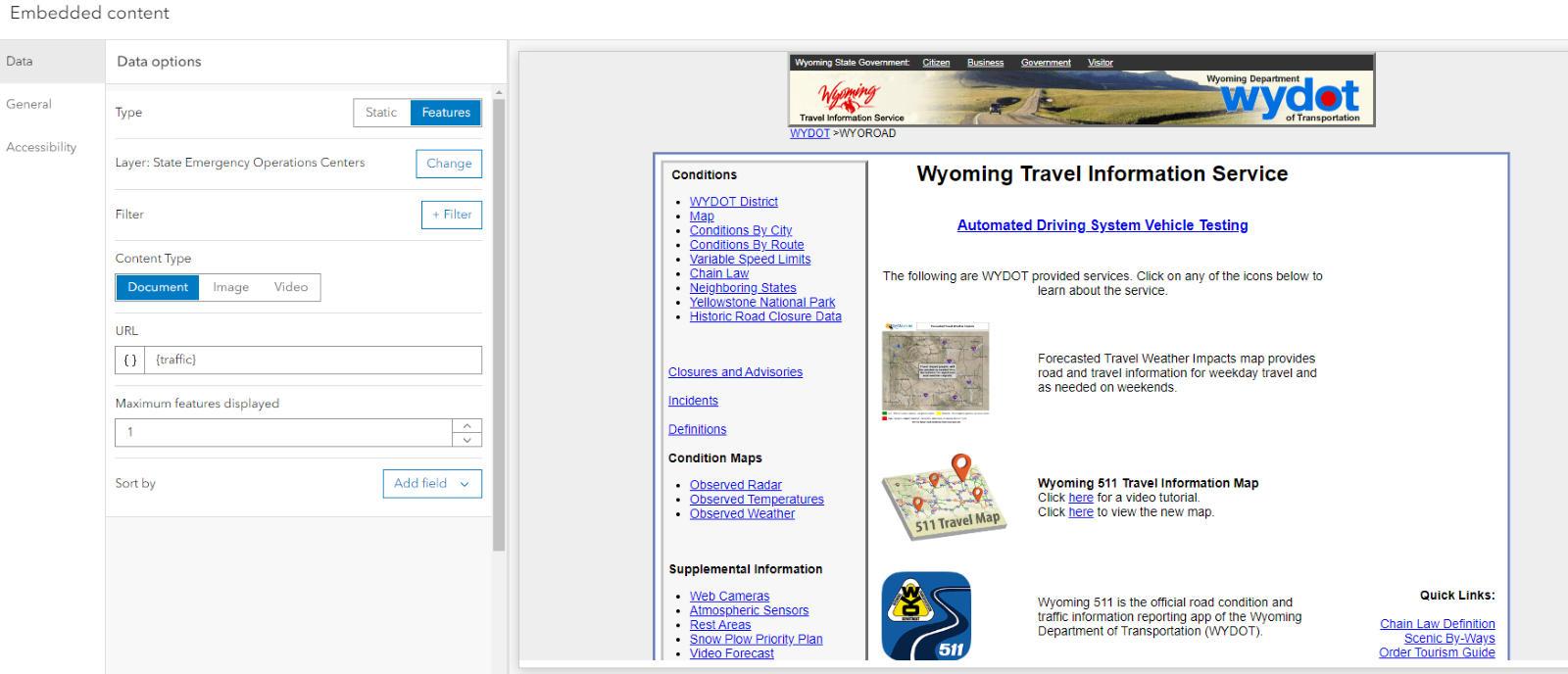Image resolution: width=1568 pixels, height=674 pixels.
Task: Open the Visitor link in banner
Action: (x=1101, y=63)
